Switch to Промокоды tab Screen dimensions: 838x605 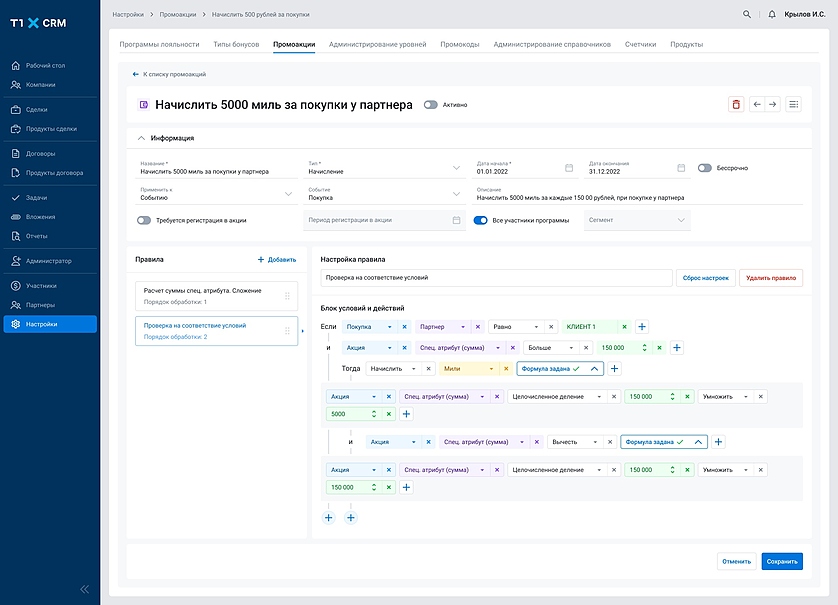pos(460,45)
